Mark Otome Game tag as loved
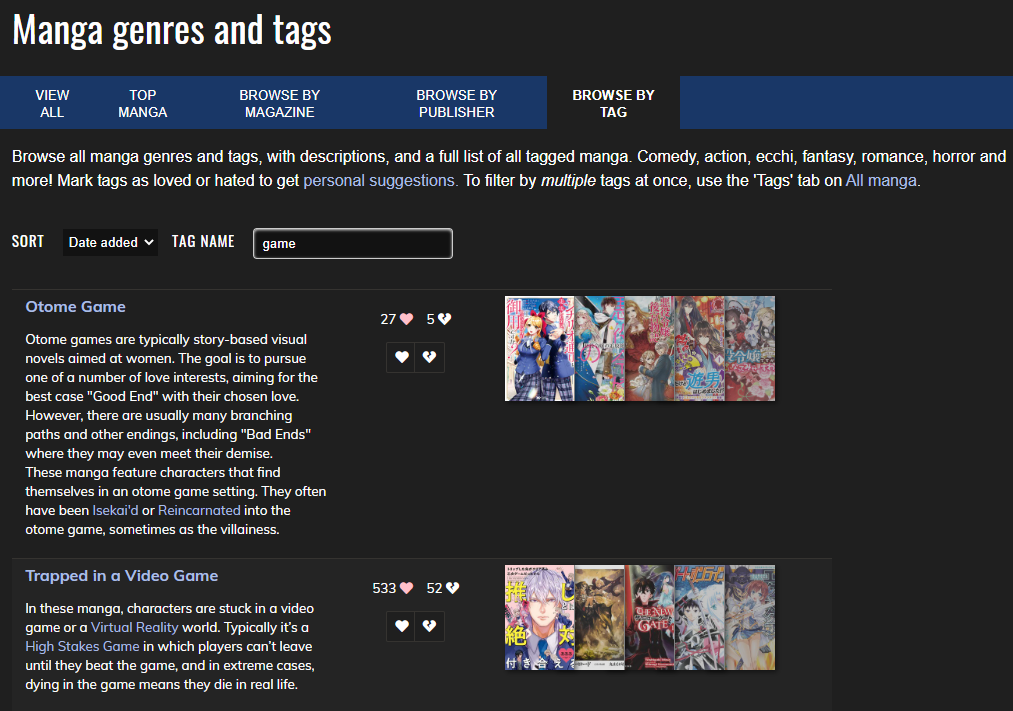This screenshot has height=711, width=1013. click(401, 357)
